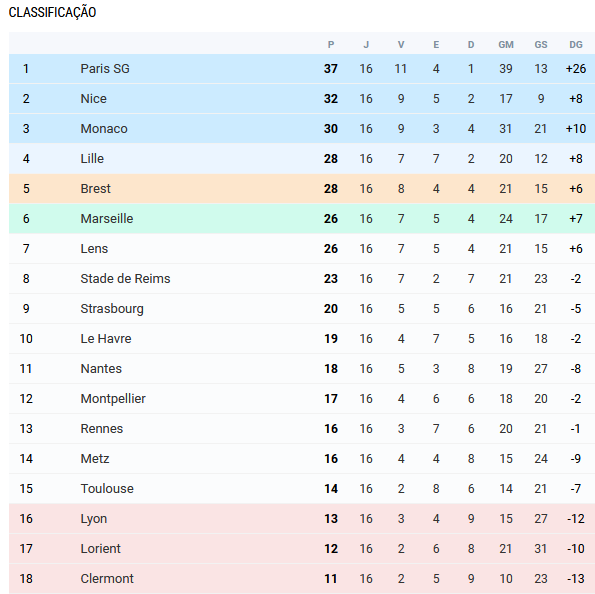Select Nantes in the table
Viewport: 595px width, 594px height.
[101, 369]
